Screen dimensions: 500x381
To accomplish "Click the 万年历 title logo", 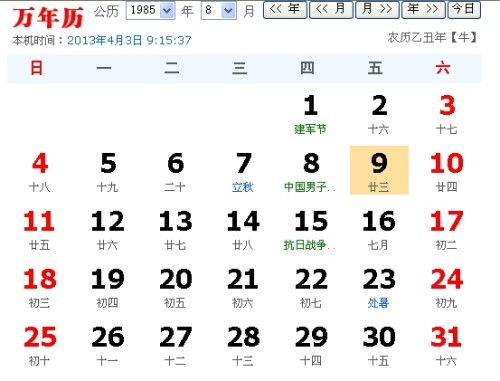I will [x=48, y=18].
